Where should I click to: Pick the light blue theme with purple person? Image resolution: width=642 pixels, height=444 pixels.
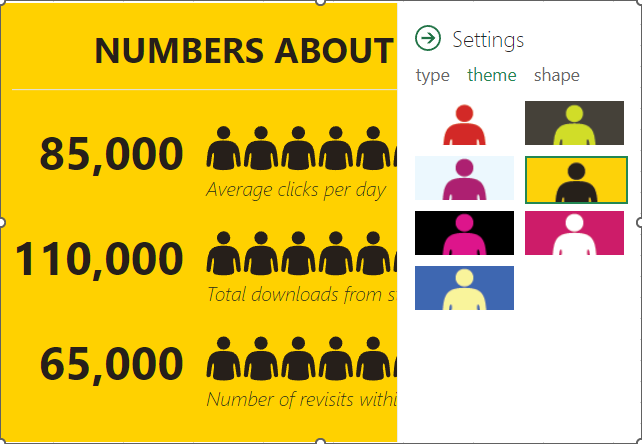click(464, 178)
